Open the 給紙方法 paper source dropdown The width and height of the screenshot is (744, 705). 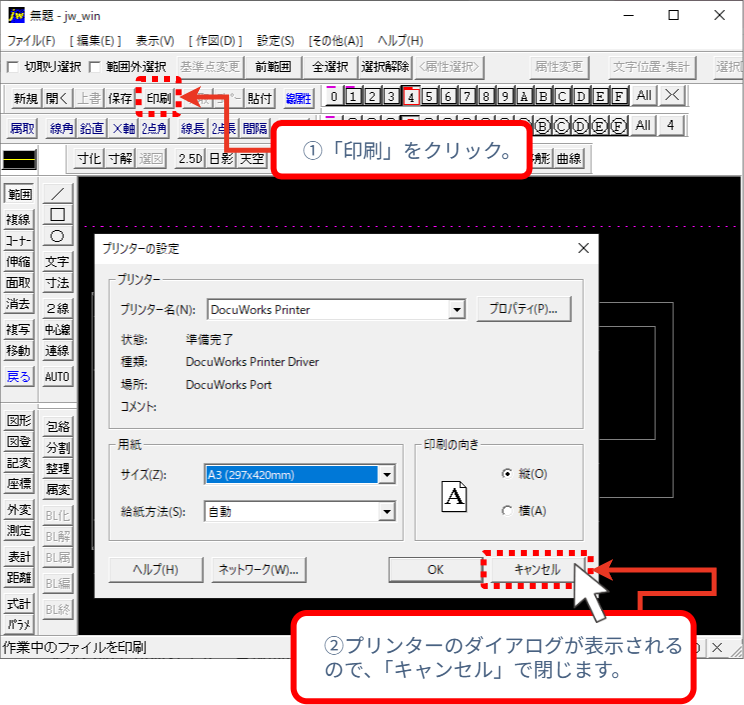pyautogui.click(x=387, y=511)
